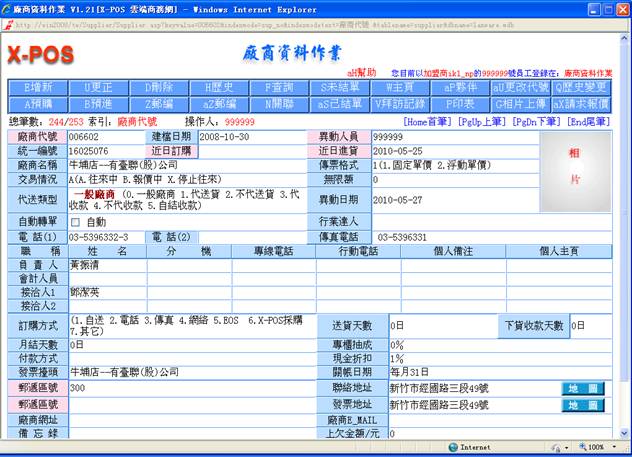Click the U更正 edit button
The width and height of the screenshot is (632, 457).
(x=98, y=87)
